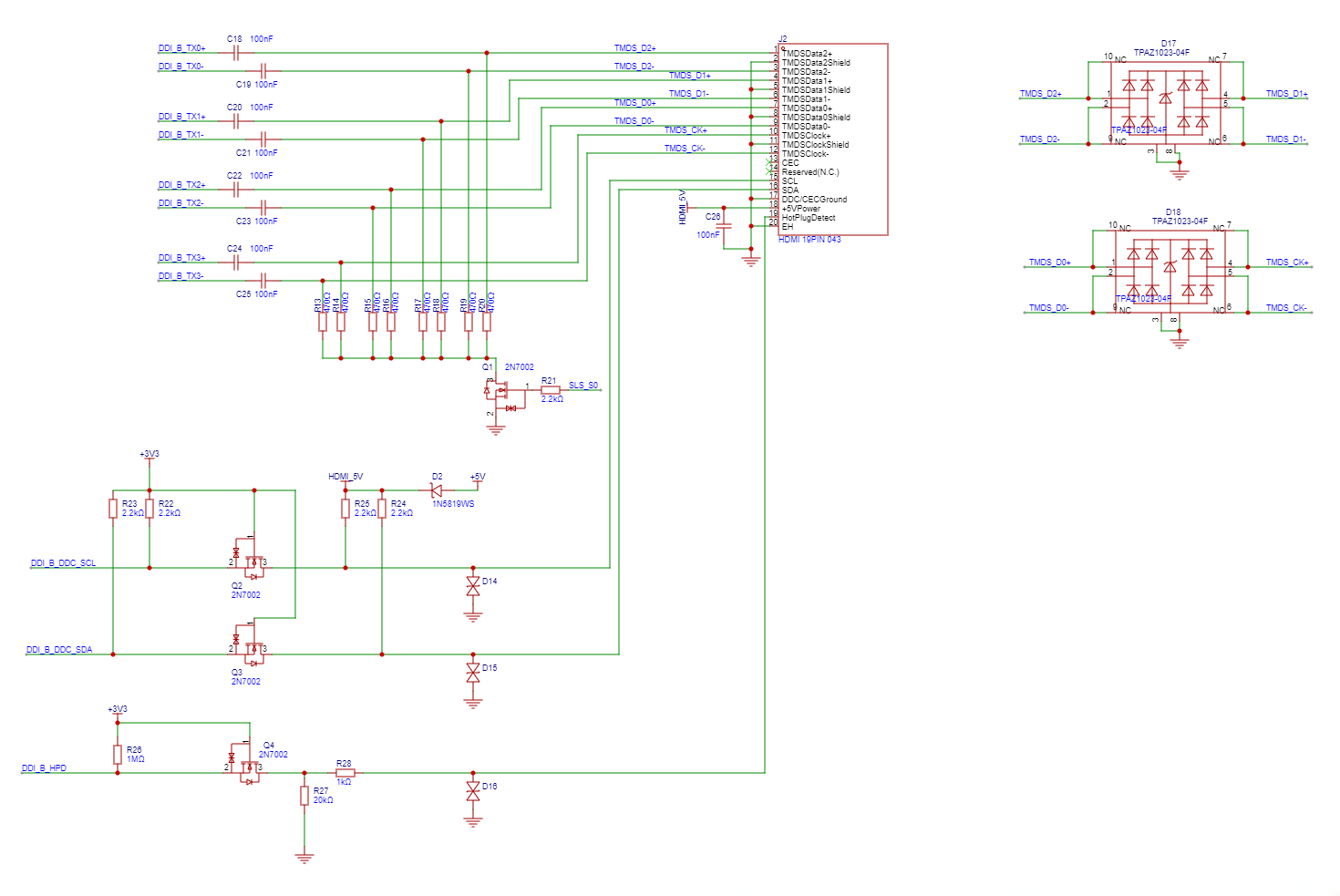This screenshot has width=1340, height=896.
Task: Click the Q4 2N7002 MOSFET symbol
Action: [248, 764]
